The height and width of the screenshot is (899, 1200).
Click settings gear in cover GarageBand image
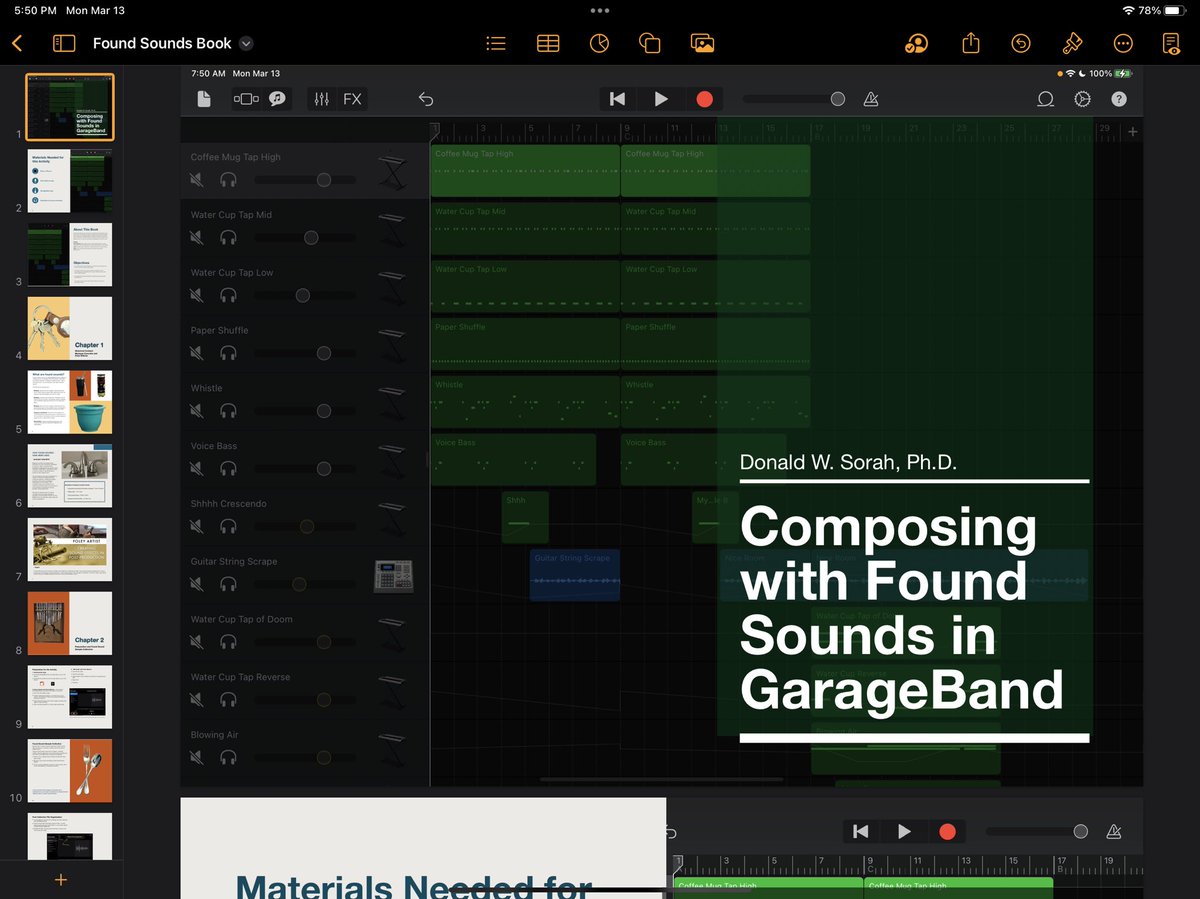[1082, 99]
